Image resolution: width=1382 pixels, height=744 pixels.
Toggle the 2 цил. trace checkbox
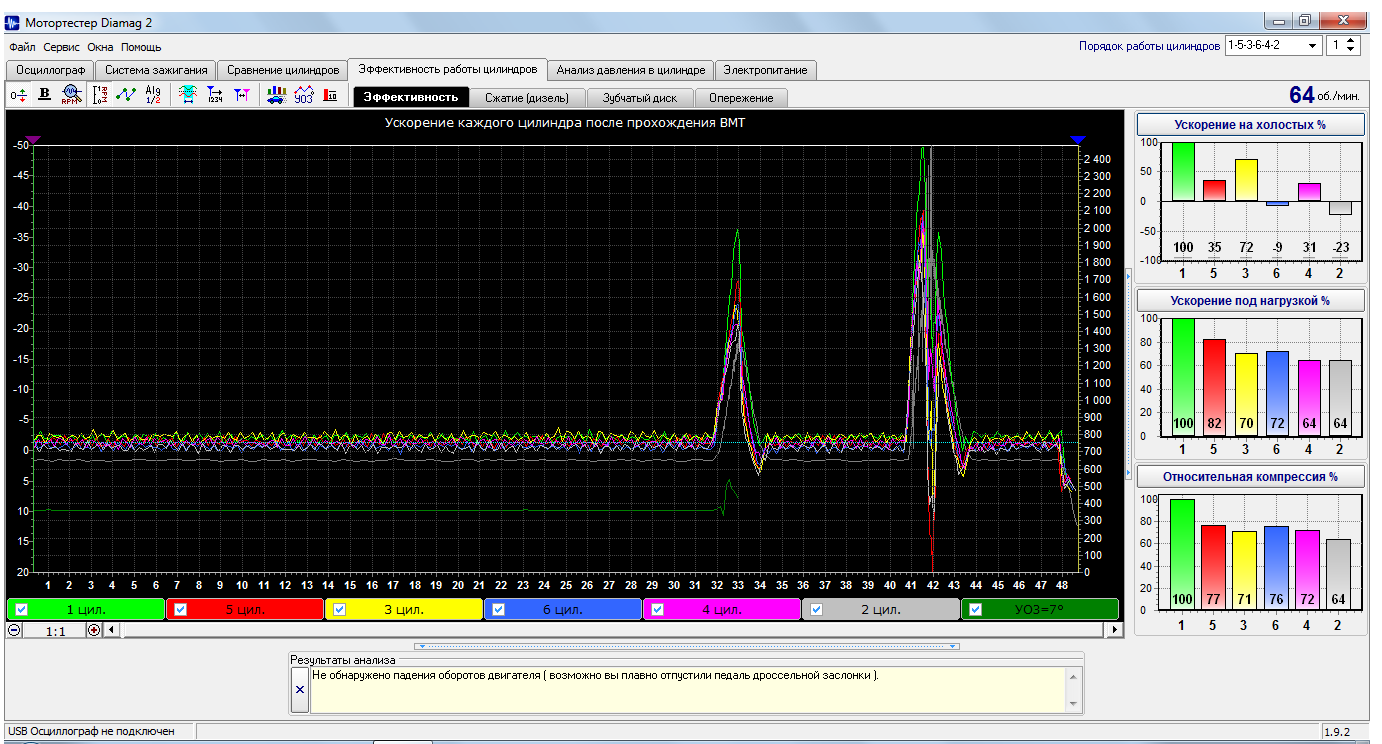[x=817, y=609]
